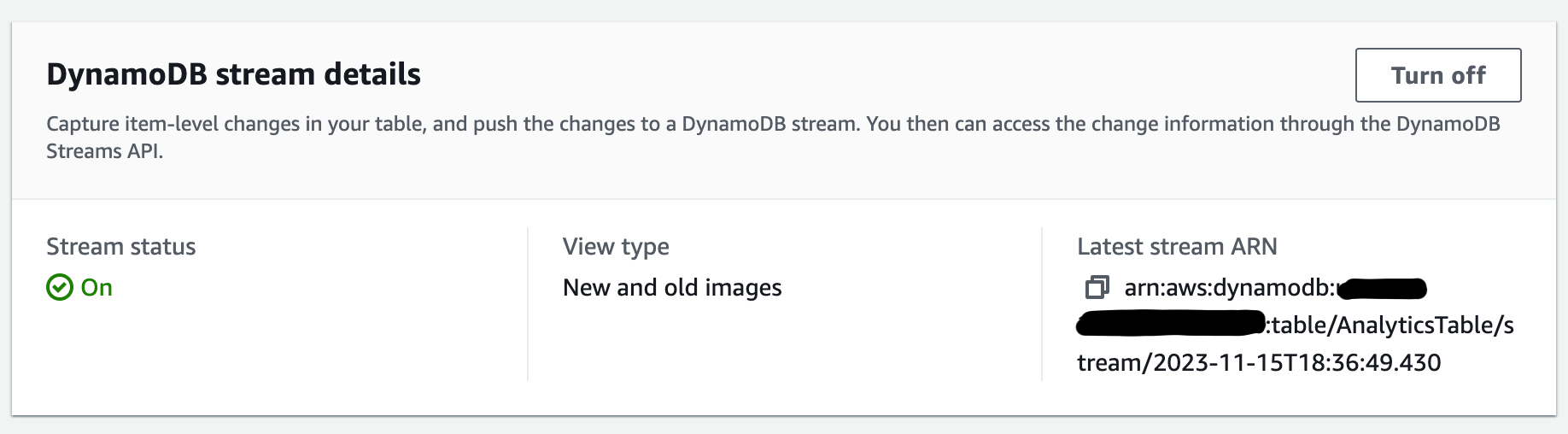Click the redacted region after arn:aws:dynamodb
1568x434 pixels.
tap(1382, 289)
